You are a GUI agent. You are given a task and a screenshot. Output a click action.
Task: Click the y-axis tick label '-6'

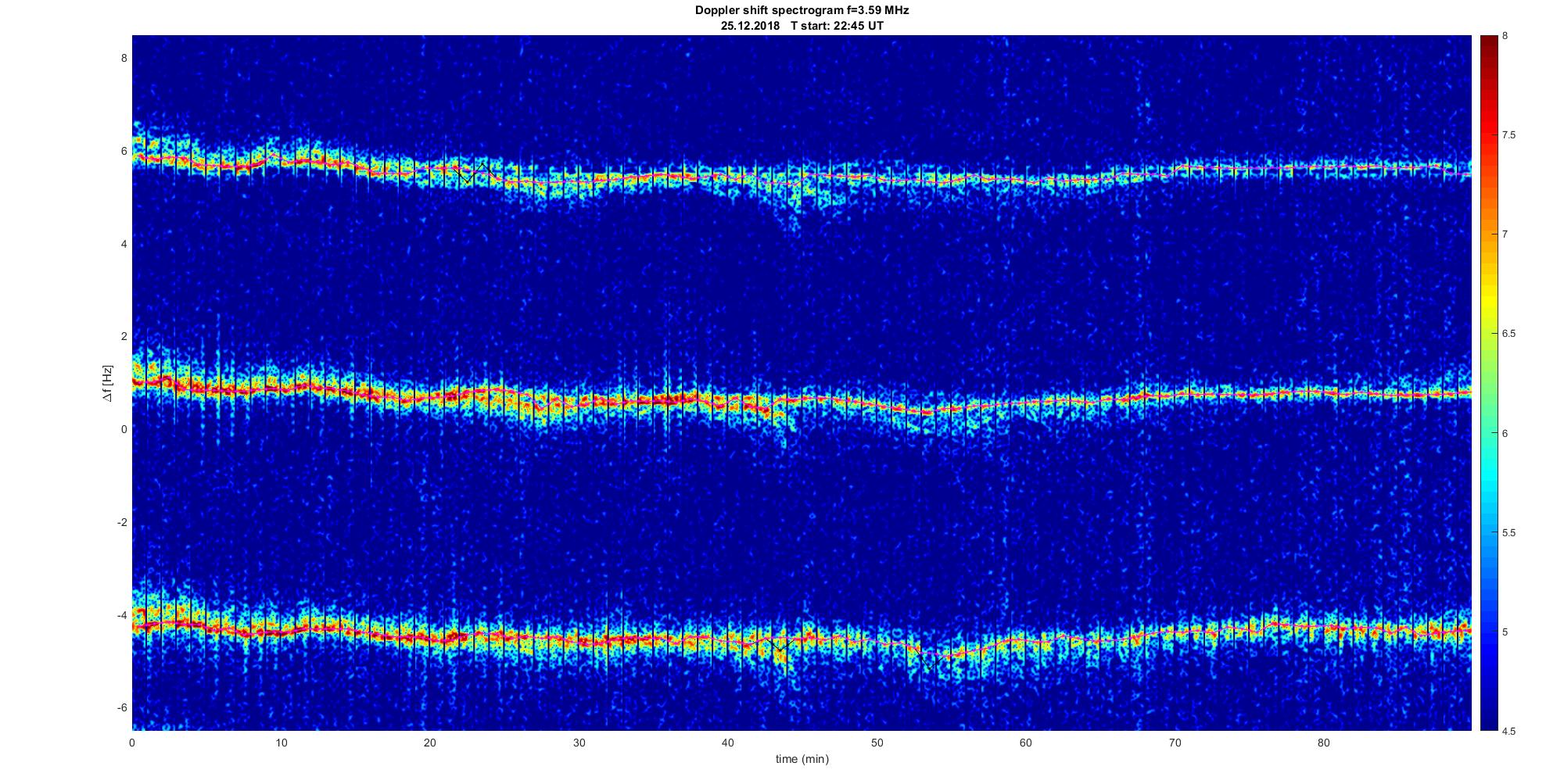121,707
